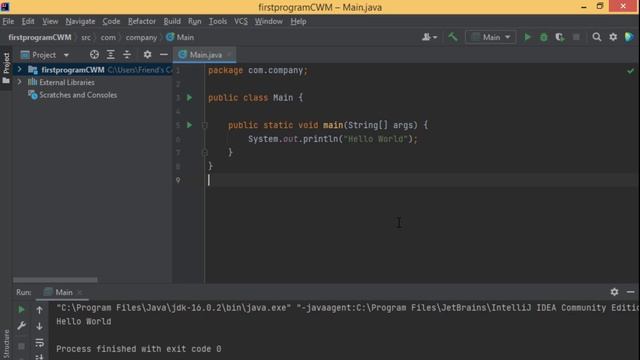
Task: Click the closing fold marker of main method
Action: [205, 153]
